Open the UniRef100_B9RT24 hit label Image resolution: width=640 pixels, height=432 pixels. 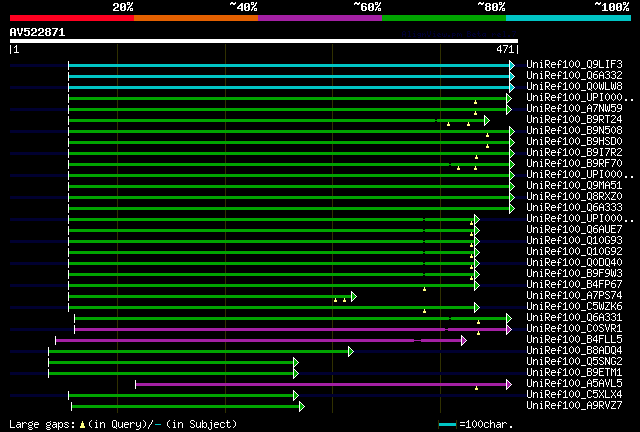pyautogui.click(x=574, y=120)
